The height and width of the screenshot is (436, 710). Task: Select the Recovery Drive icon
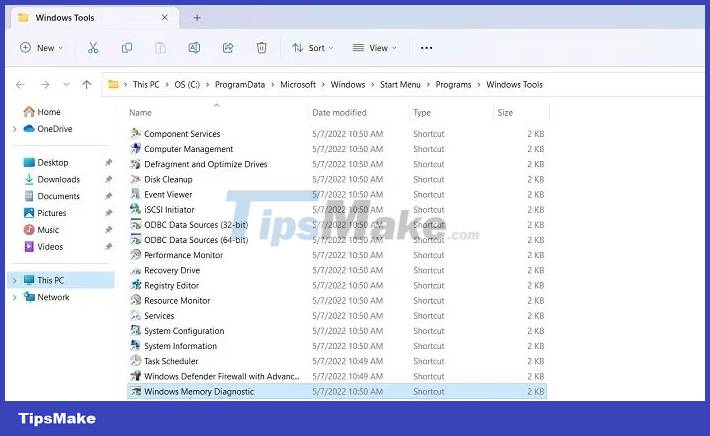tap(135, 270)
